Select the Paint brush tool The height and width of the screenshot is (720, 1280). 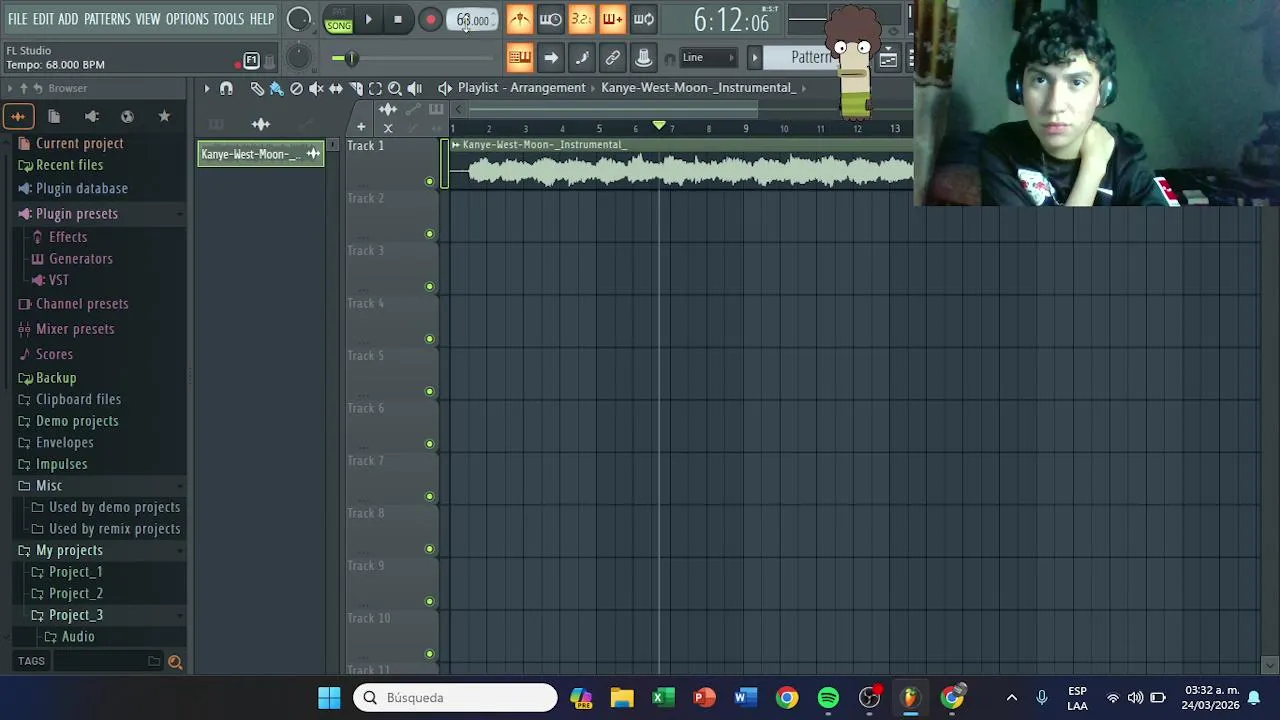(276, 88)
